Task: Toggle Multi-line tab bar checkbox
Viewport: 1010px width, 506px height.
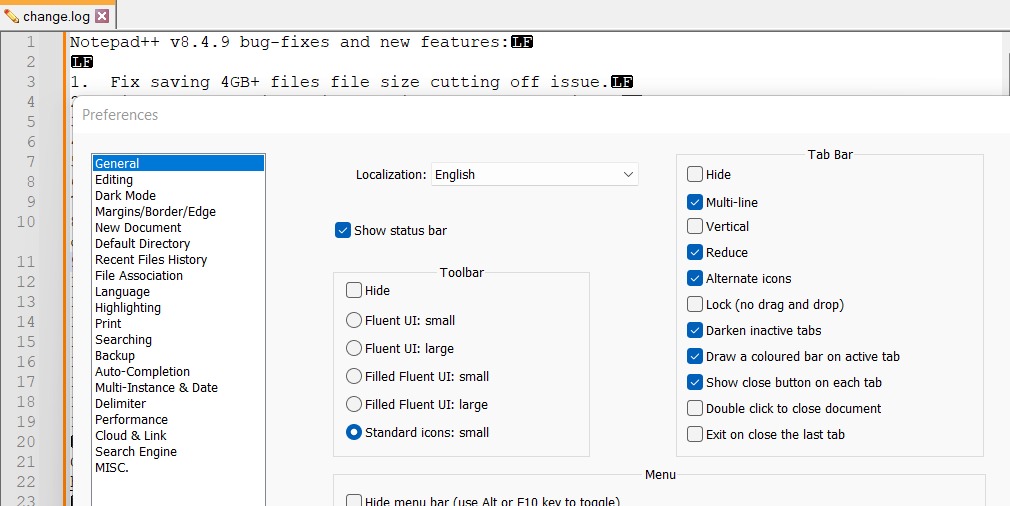Action: point(695,203)
